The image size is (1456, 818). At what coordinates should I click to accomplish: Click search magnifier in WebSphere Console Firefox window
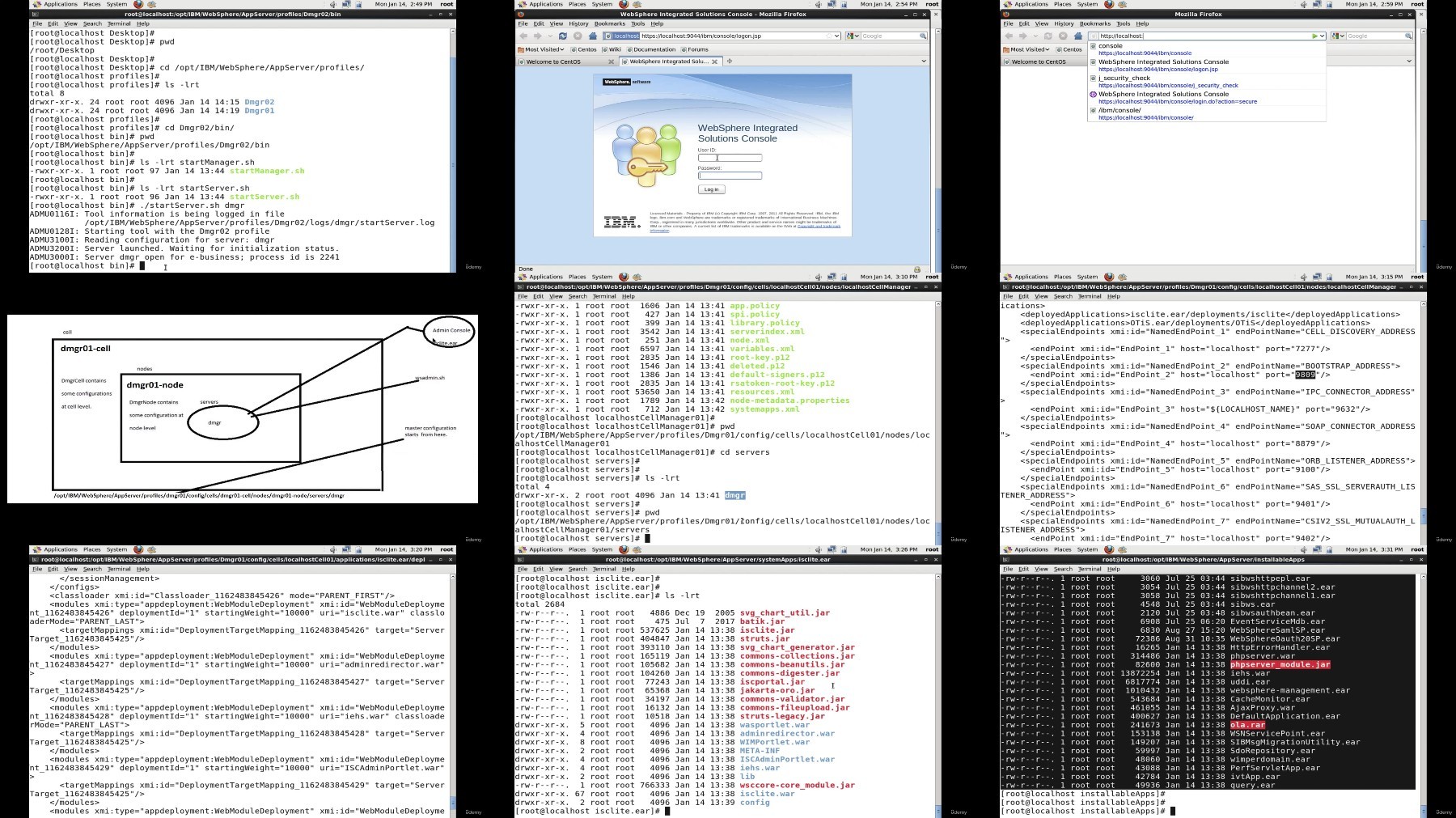click(923, 36)
